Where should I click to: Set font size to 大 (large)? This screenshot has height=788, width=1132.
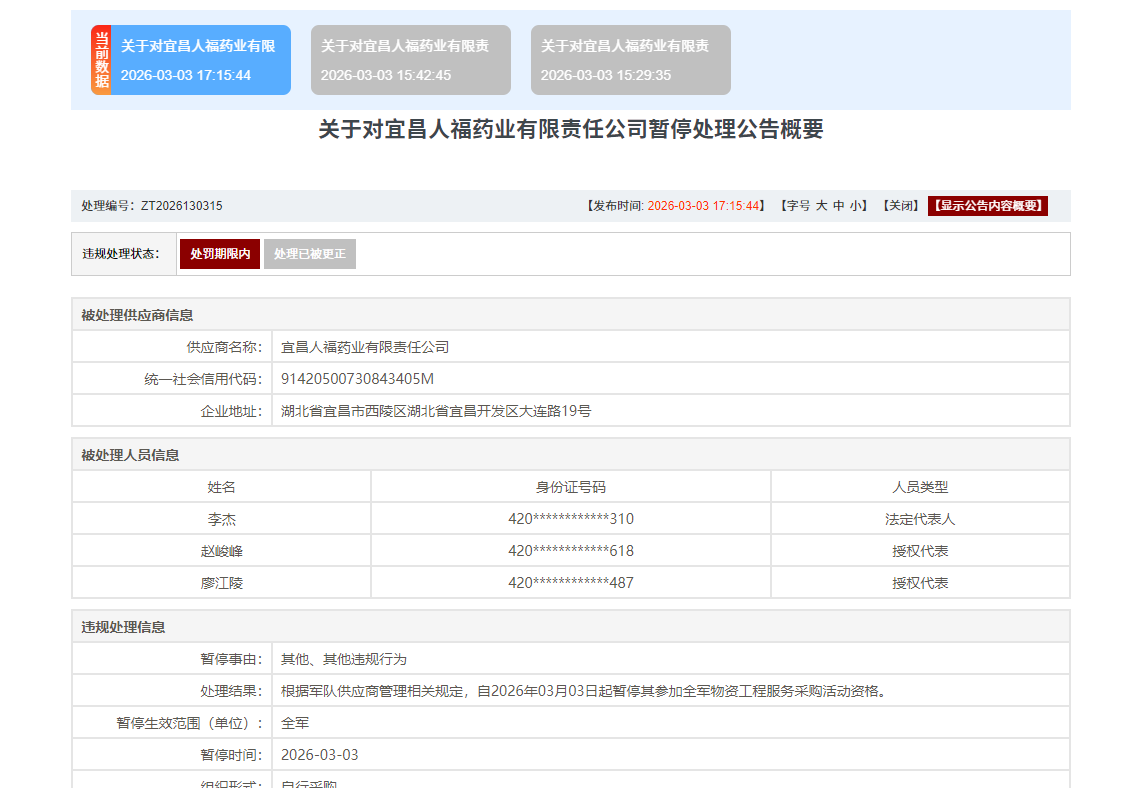point(821,206)
